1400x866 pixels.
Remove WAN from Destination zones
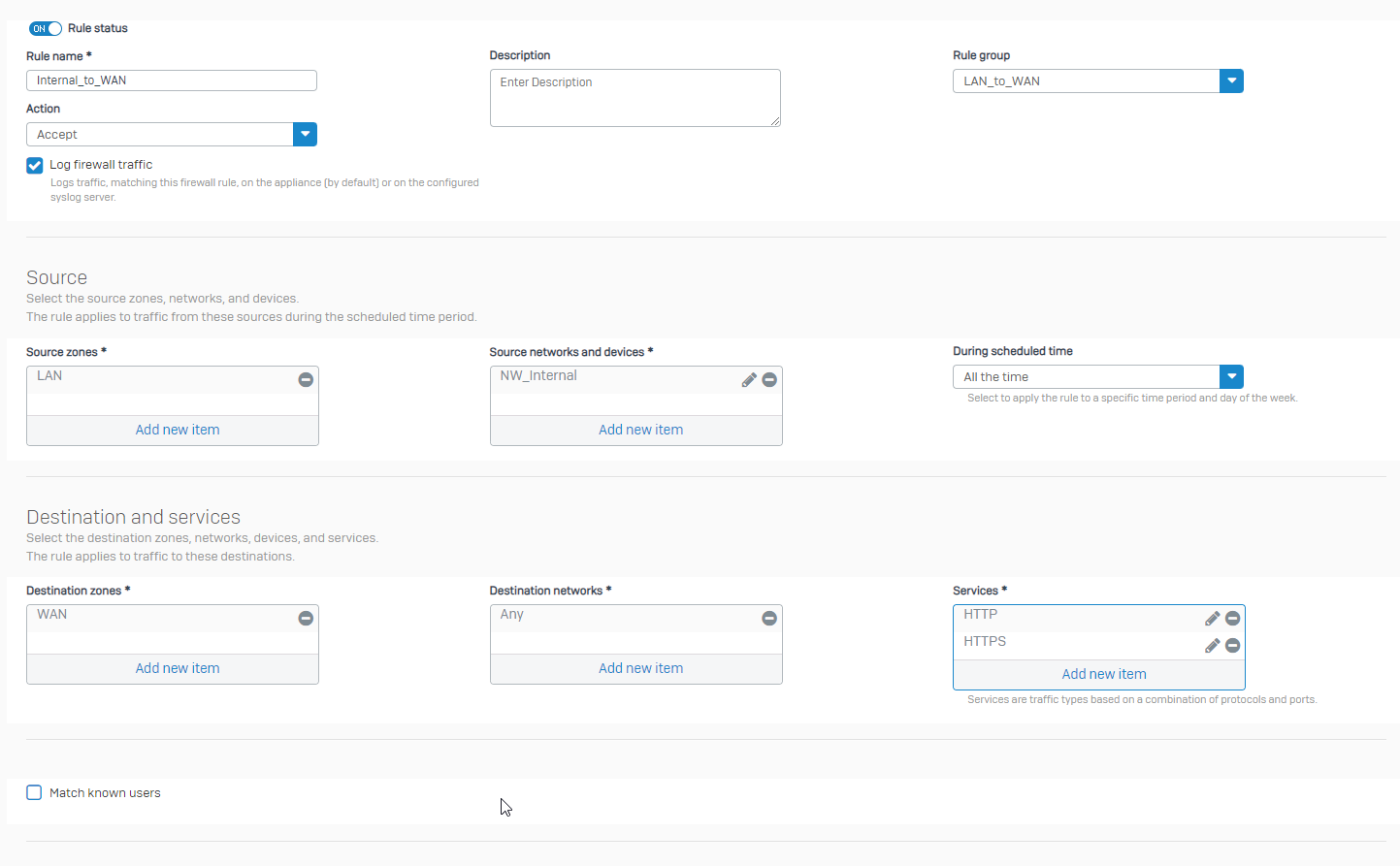click(x=306, y=619)
